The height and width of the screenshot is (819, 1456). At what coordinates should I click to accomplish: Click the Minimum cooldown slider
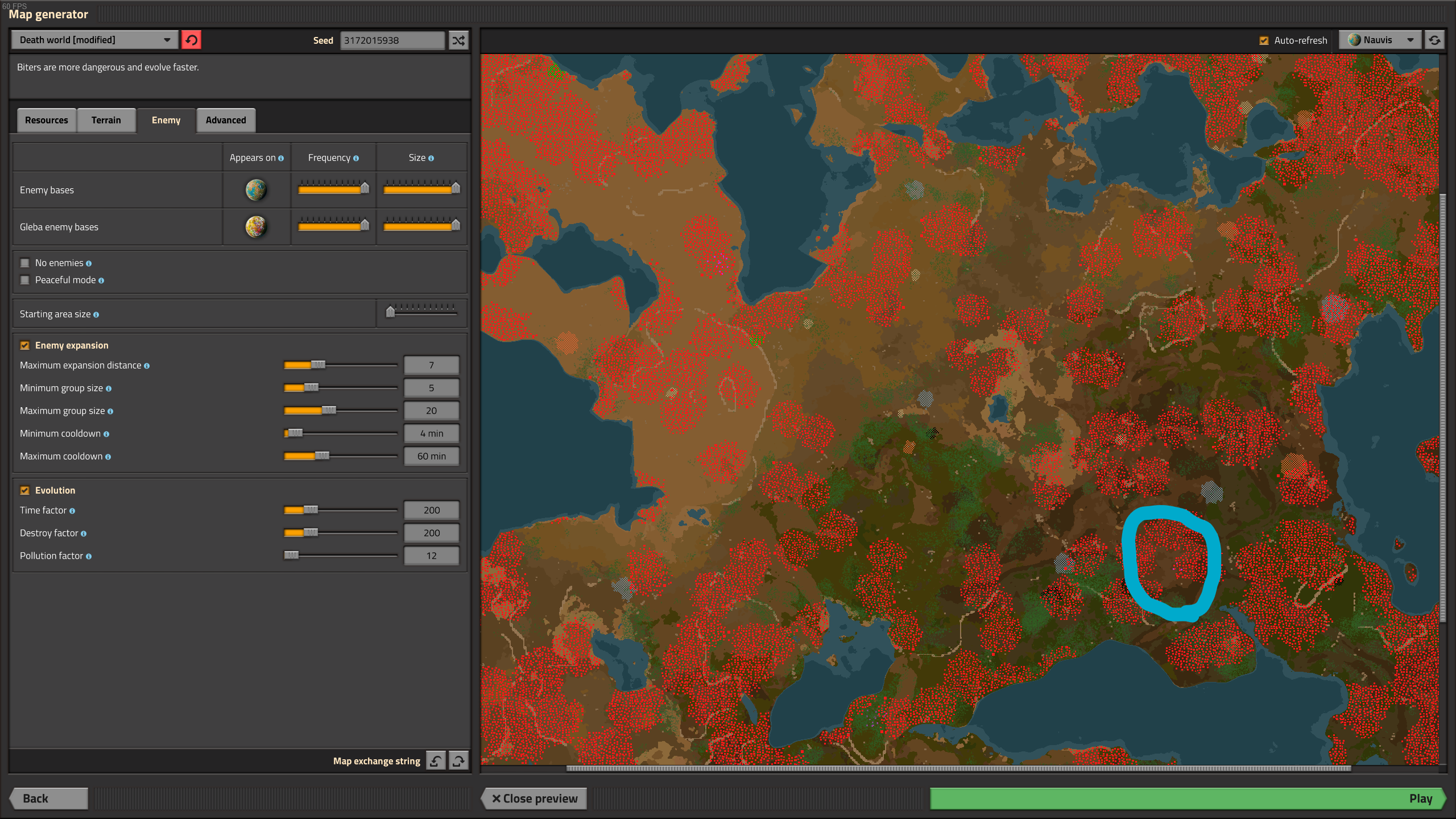tap(341, 433)
